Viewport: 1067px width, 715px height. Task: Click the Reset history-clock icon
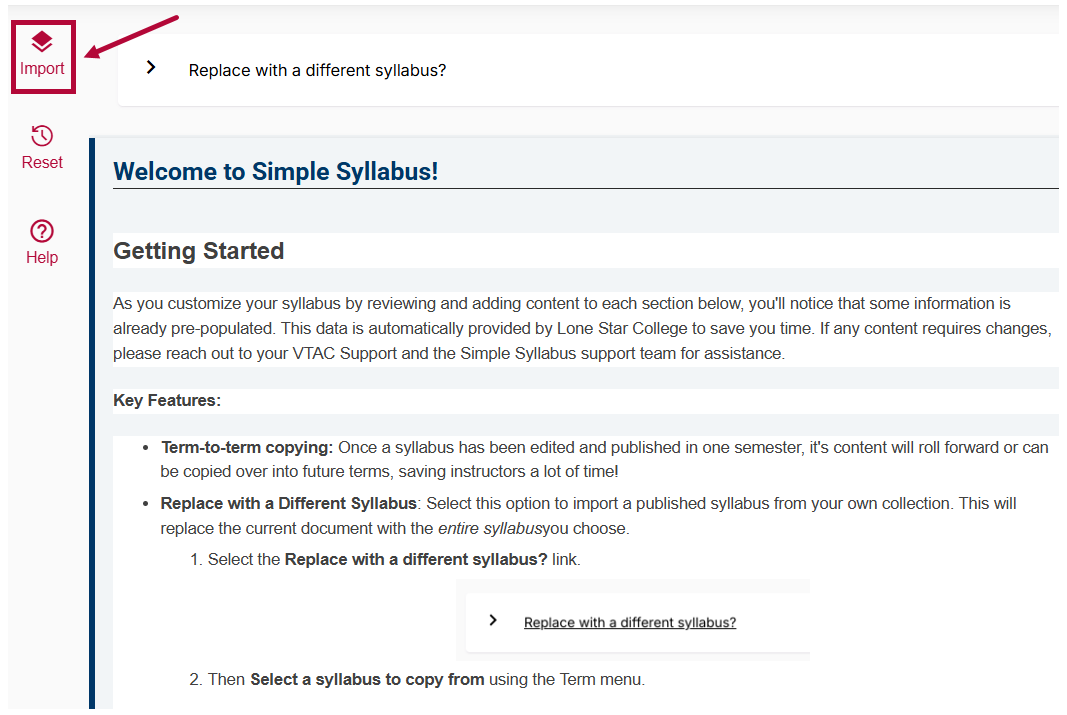42,135
